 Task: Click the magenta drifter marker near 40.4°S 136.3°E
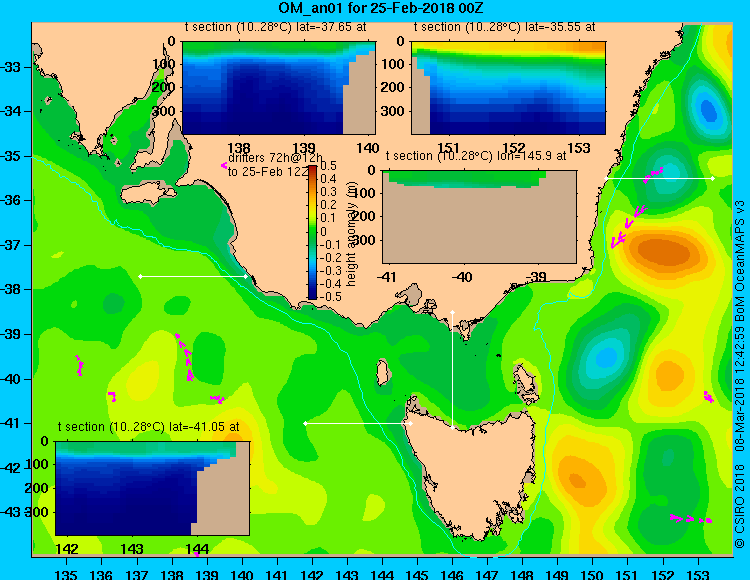(x=112, y=396)
